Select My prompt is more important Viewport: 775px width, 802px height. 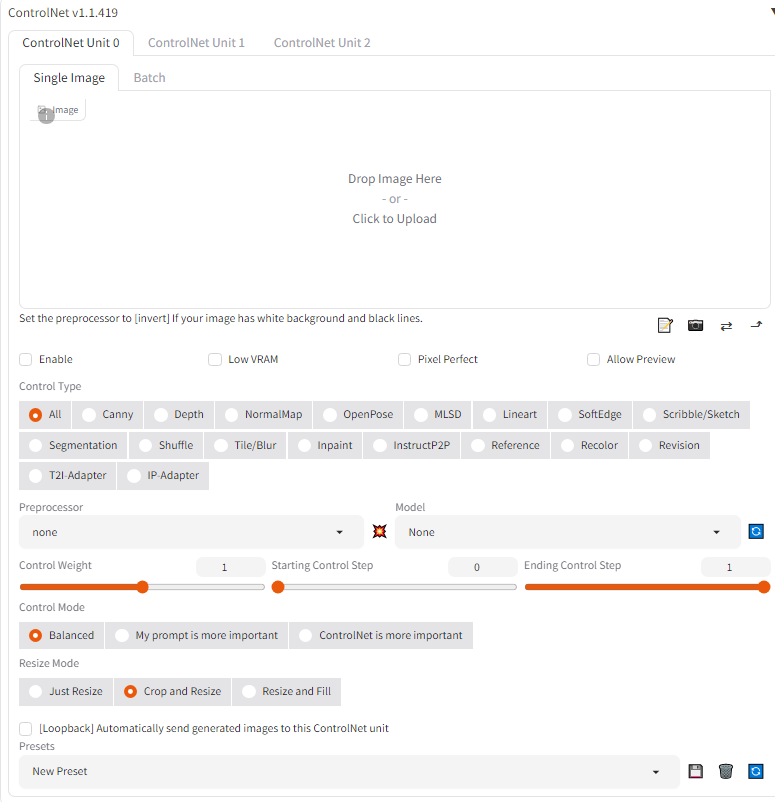[196, 636]
